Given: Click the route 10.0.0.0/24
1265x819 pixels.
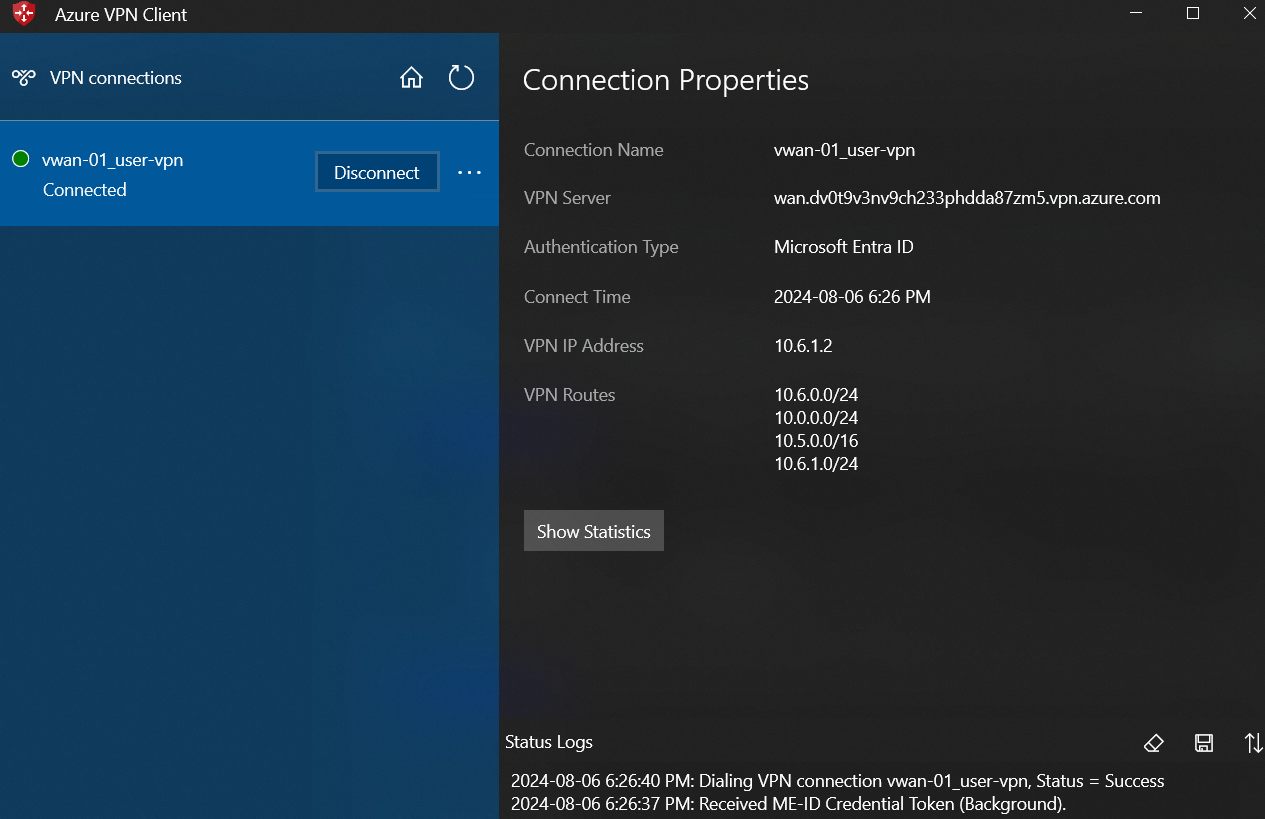Looking at the screenshot, I should (x=816, y=418).
